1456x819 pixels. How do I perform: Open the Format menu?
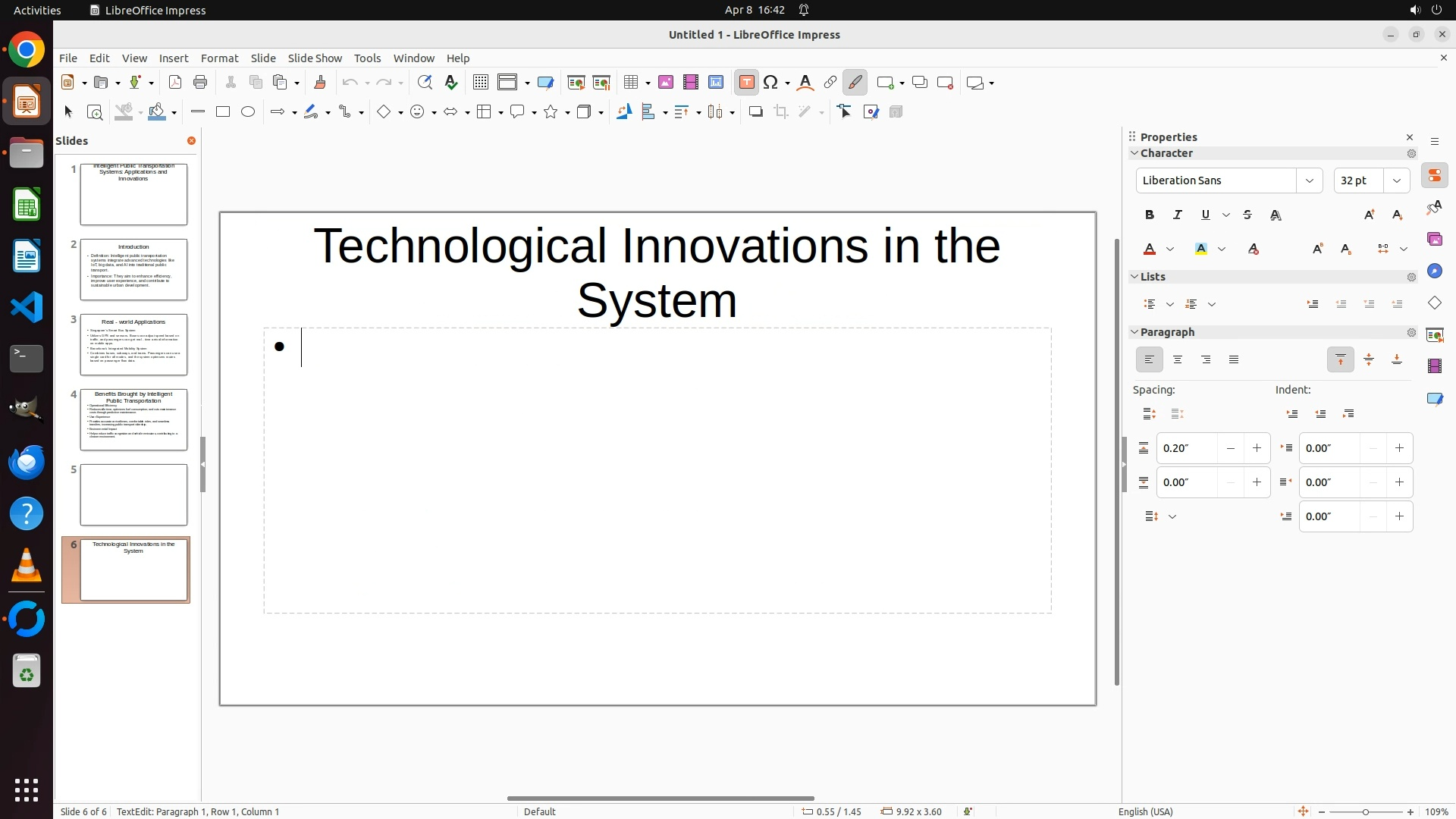click(219, 58)
